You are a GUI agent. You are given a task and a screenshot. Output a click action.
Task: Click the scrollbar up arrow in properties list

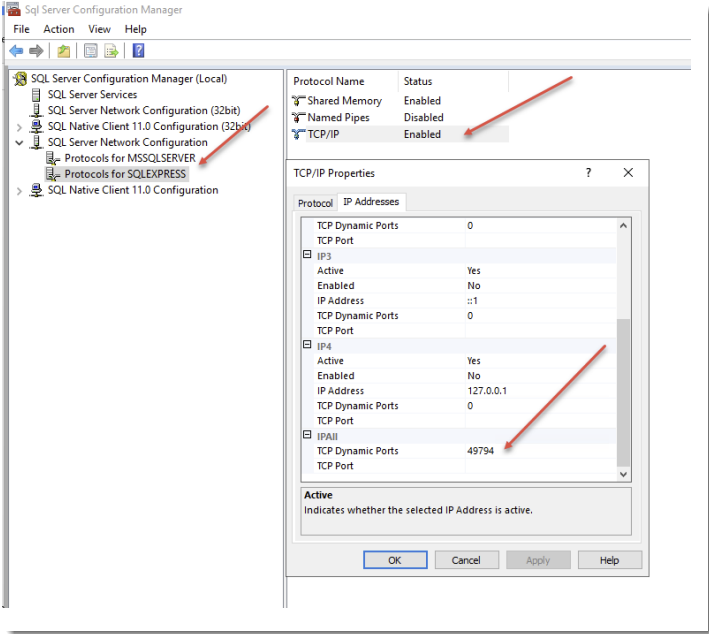pyautogui.click(x=623, y=225)
